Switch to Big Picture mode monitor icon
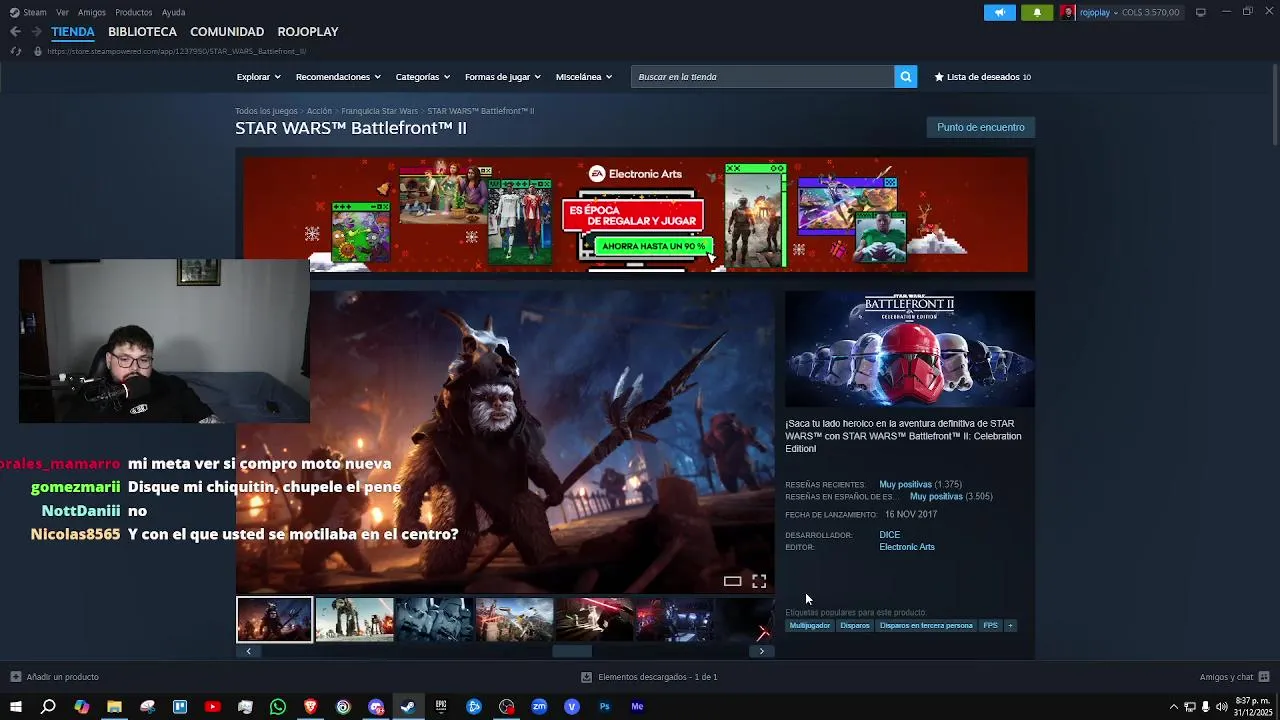This screenshot has width=1280, height=720. pyautogui.click(x=1201, y=12)
